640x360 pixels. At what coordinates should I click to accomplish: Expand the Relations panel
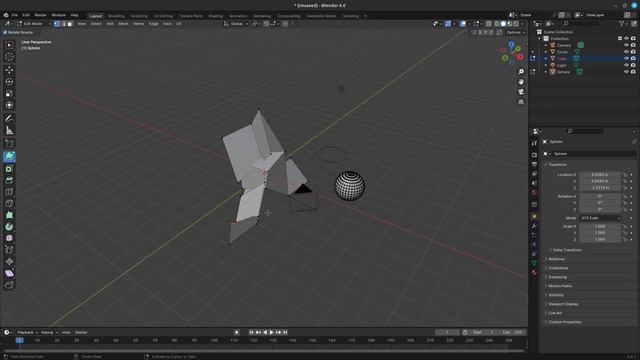click(556, 259)
